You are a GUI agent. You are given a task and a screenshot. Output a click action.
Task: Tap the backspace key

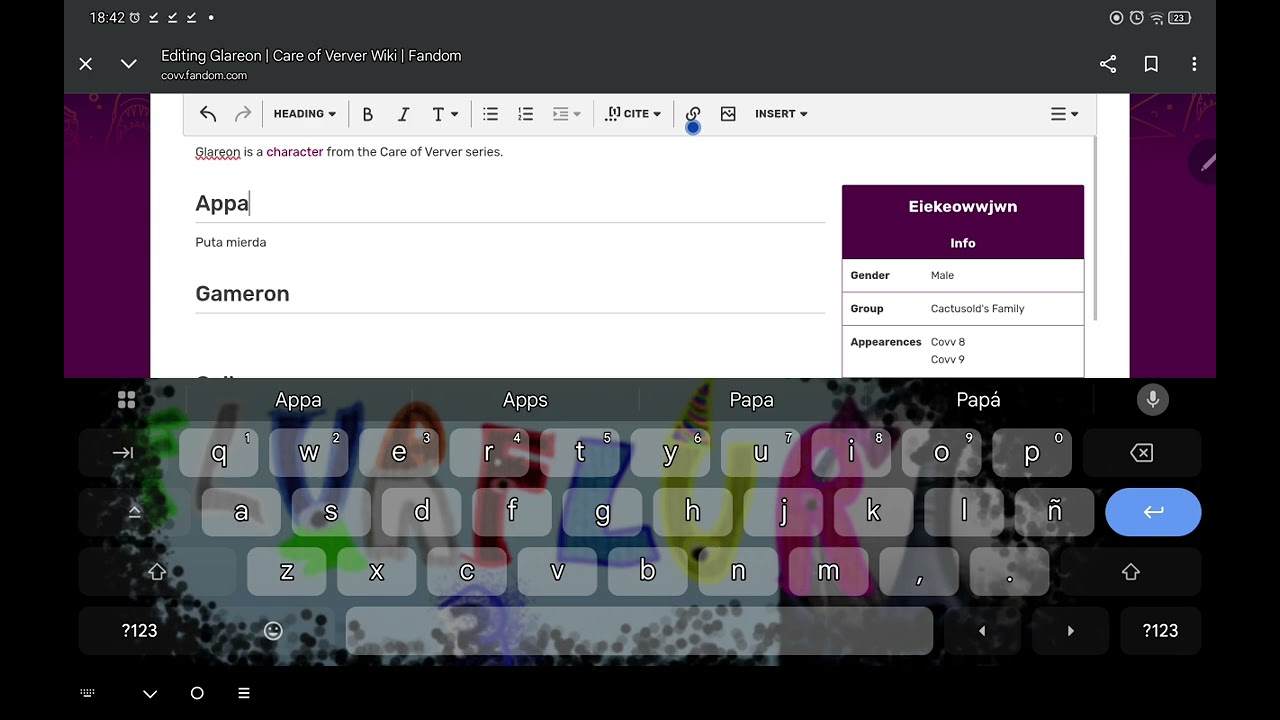coord(1141,453)
